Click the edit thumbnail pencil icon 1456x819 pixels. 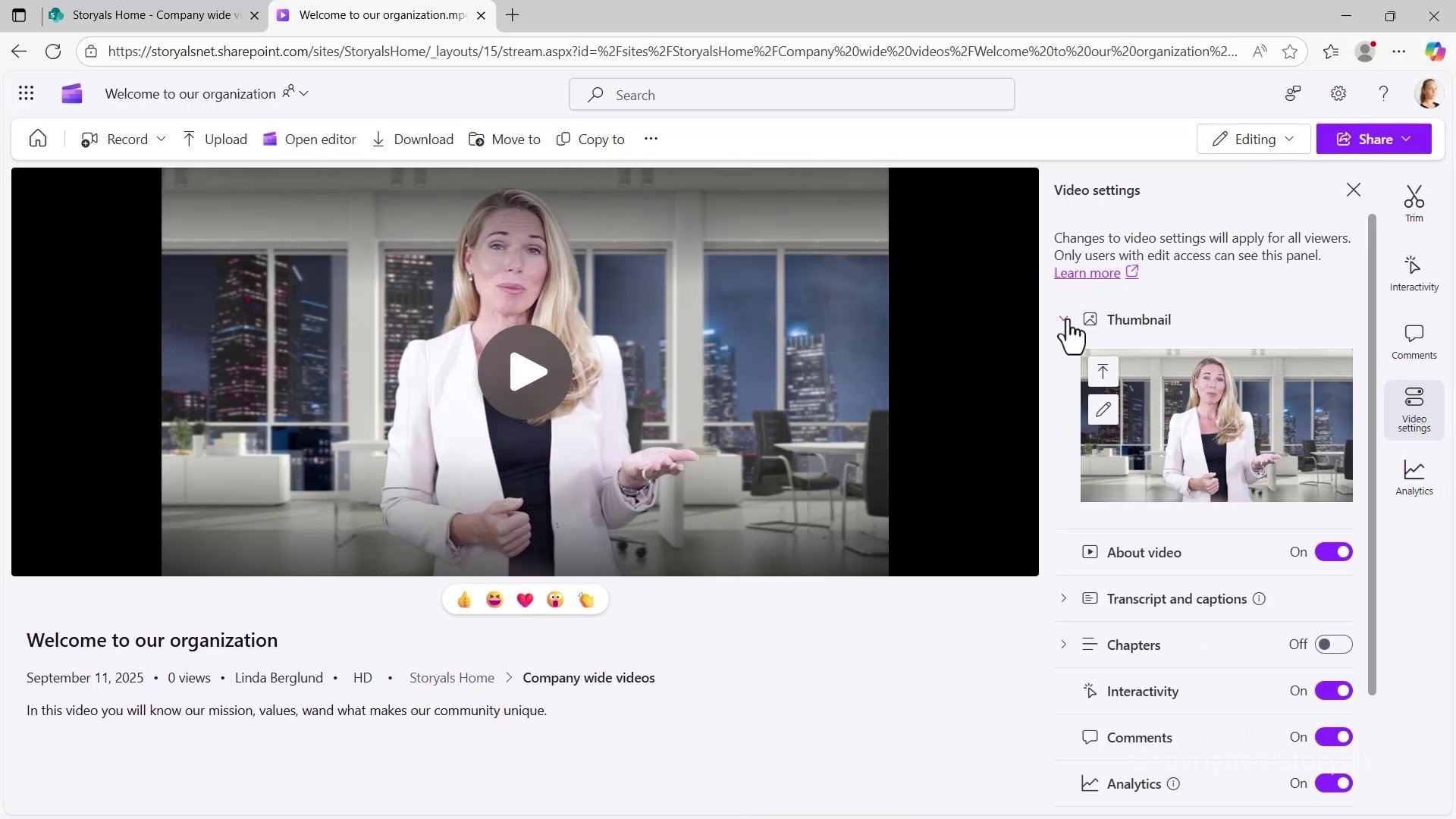(x=1103, y=409)
